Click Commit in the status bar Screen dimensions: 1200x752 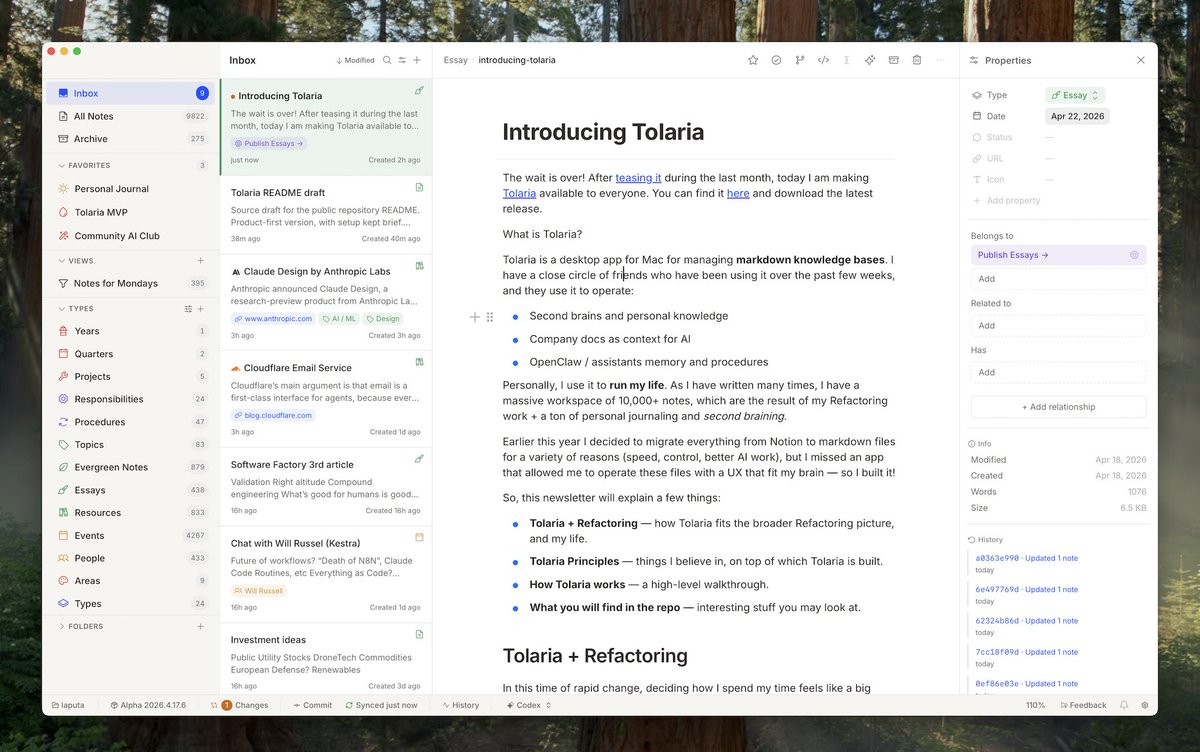312,705
